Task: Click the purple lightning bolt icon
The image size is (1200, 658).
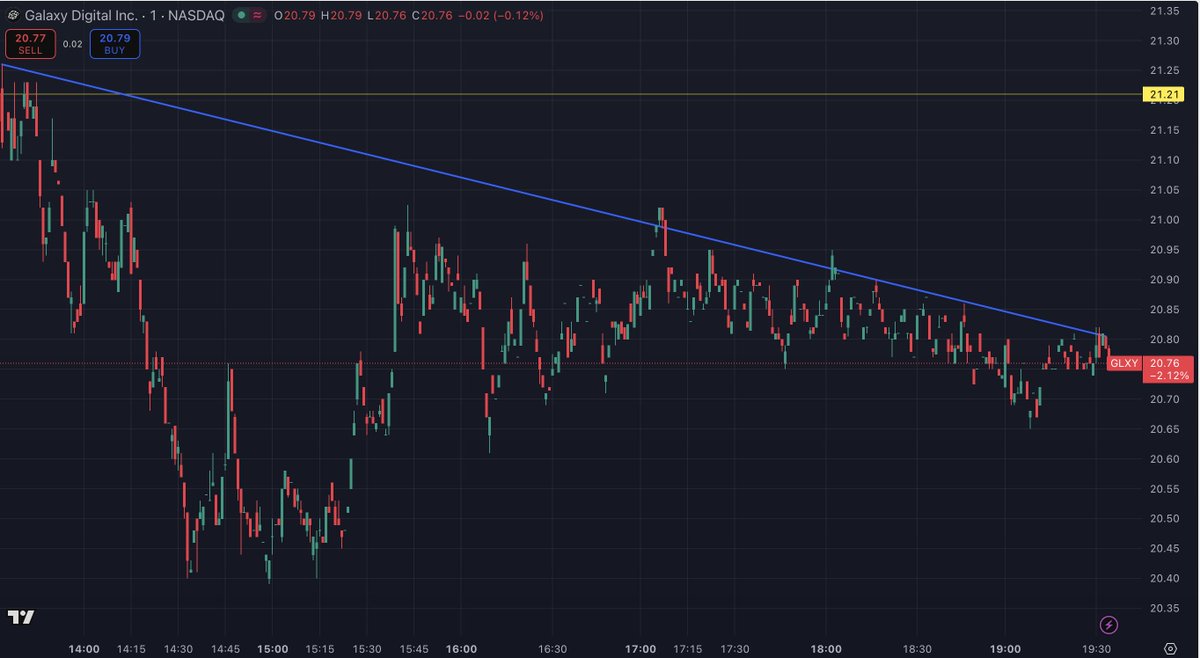Action: (x=1108, y=625)
